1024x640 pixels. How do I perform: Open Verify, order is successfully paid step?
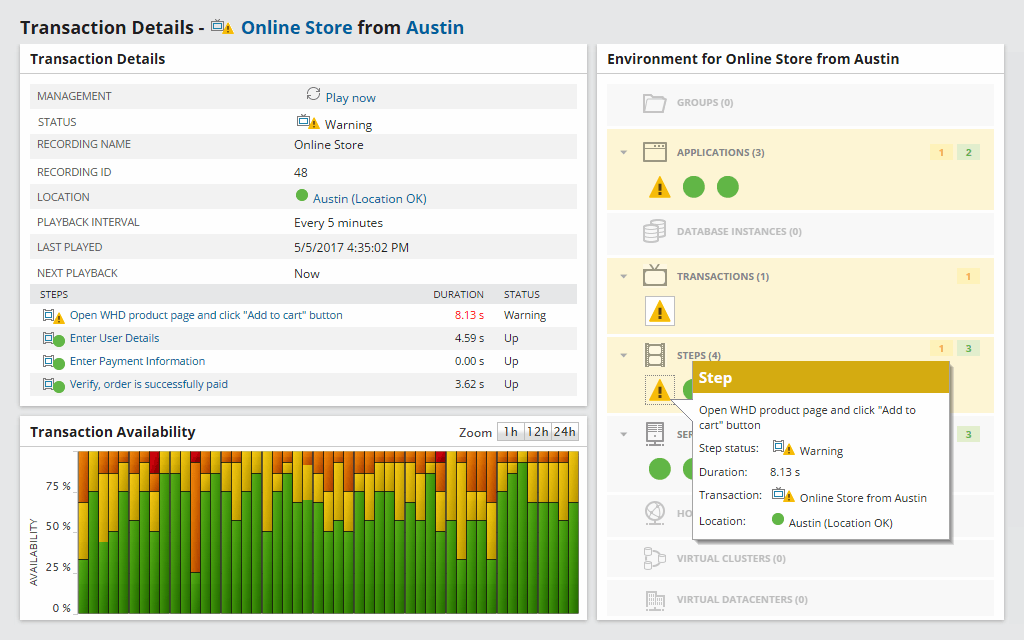coord(148,384)
